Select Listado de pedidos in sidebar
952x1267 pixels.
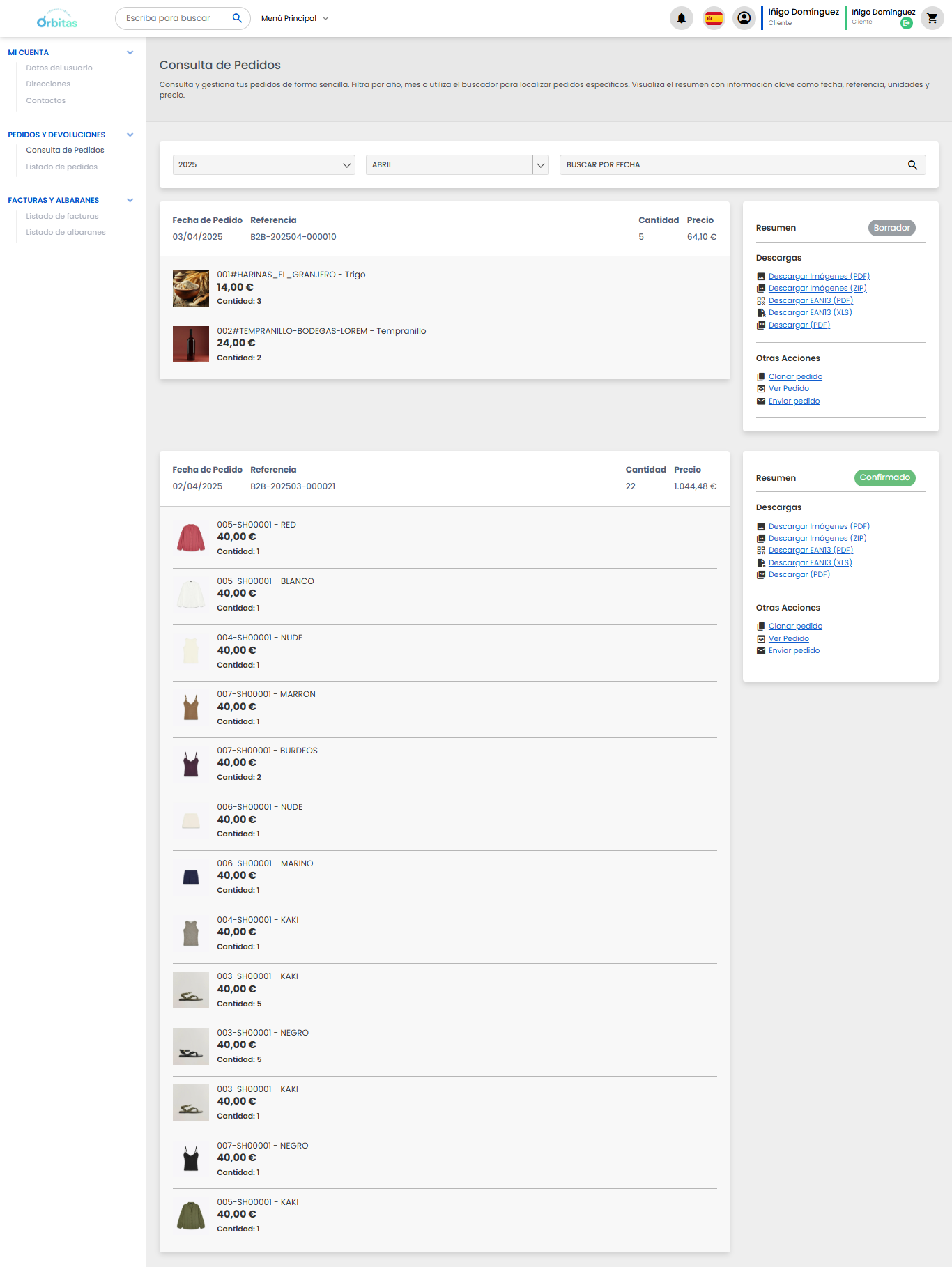tap(61, 167)
